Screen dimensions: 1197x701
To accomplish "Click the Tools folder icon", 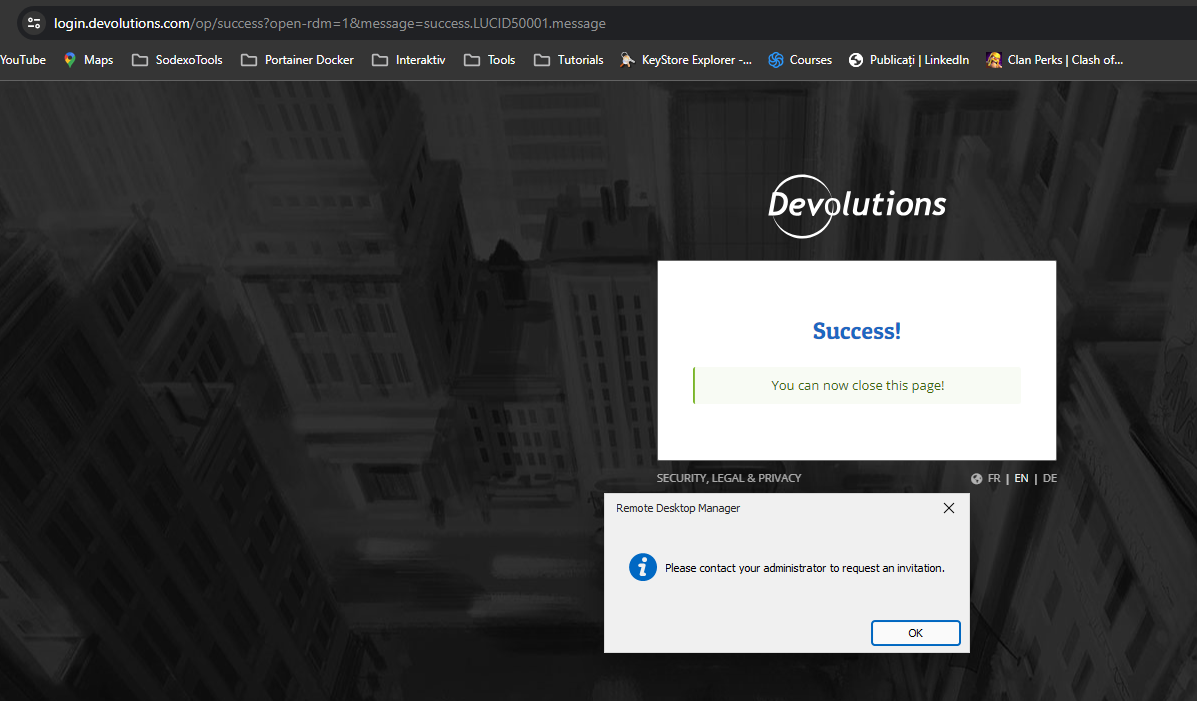I will [472, 60].
